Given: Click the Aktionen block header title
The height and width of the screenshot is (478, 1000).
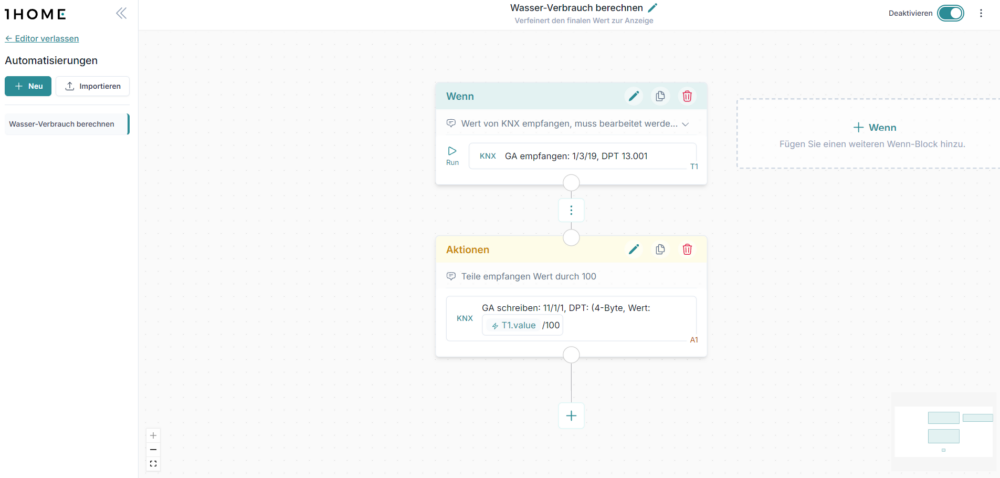Looking at the screenshot, I should click(467, 249).
